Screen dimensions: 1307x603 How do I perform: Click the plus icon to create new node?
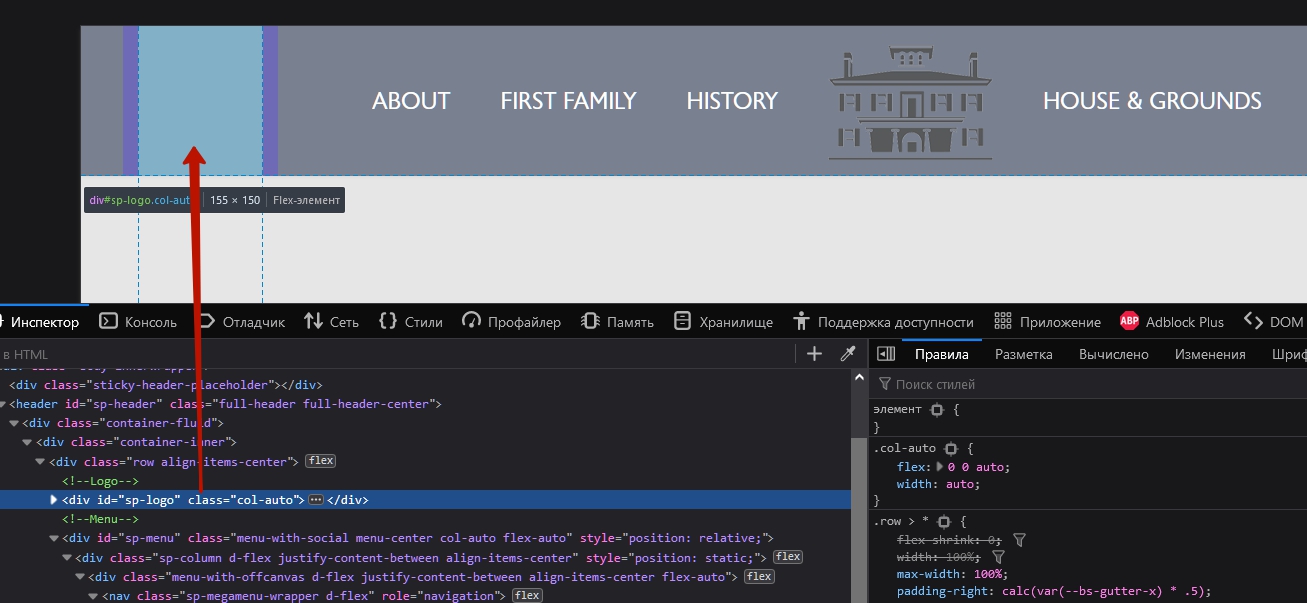[x=814, y=354]
